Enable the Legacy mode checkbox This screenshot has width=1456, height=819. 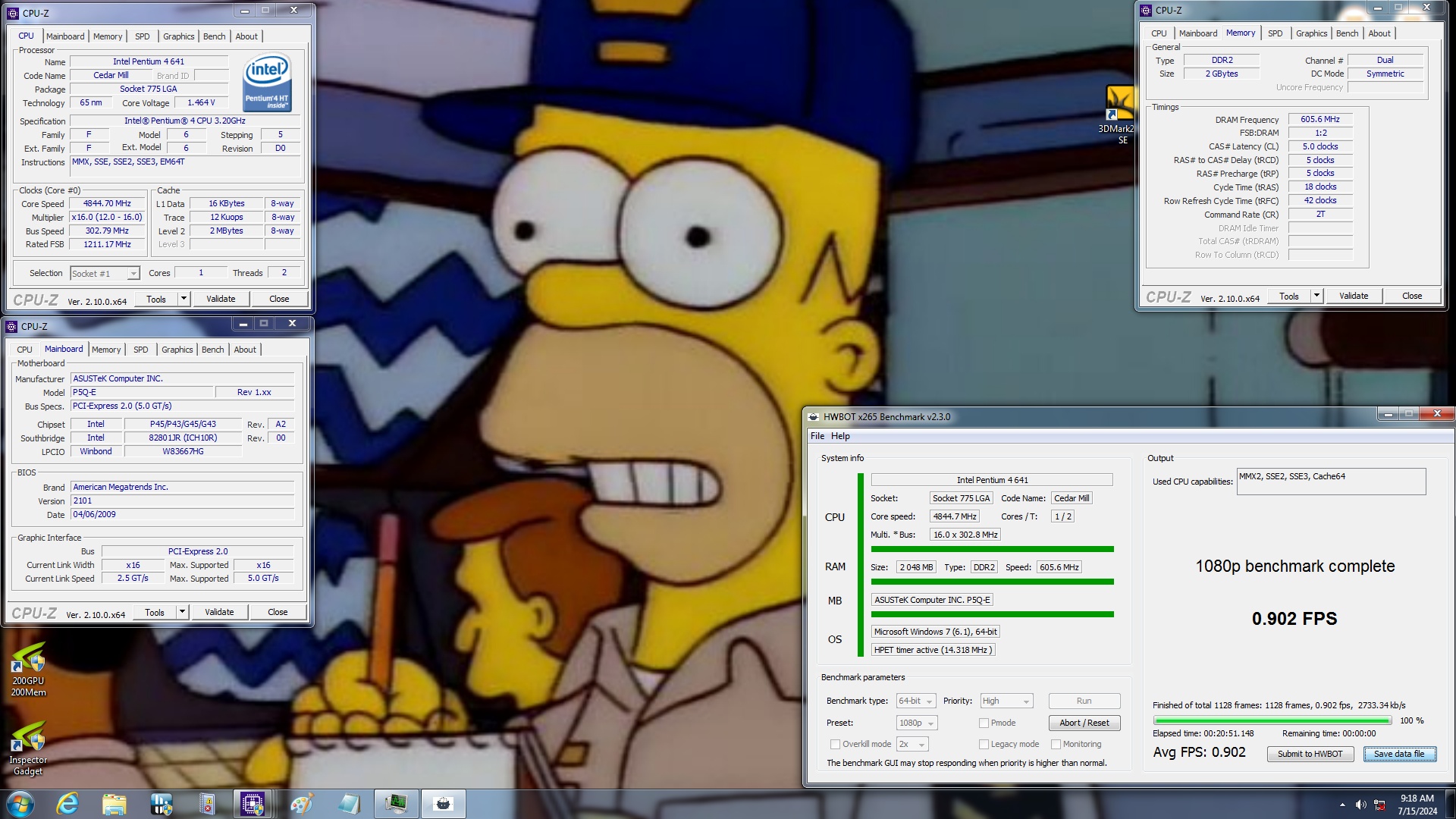[984, 744]
